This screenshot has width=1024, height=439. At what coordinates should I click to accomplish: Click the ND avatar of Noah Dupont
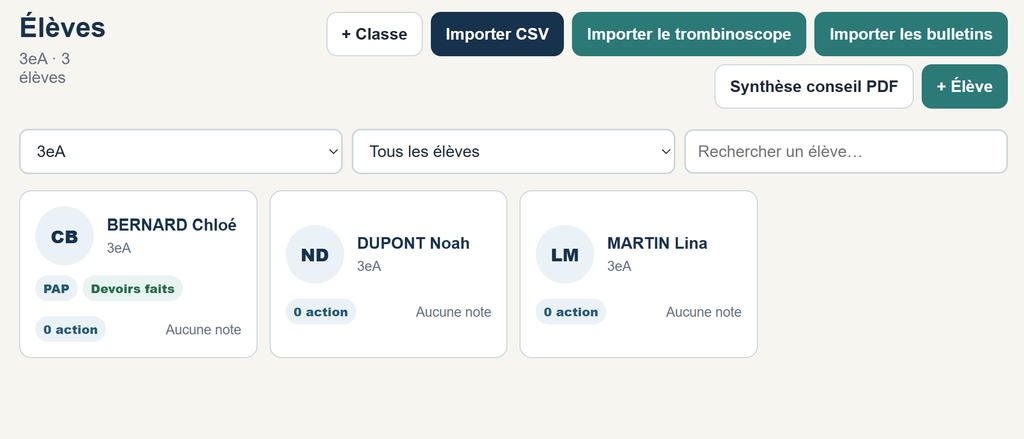[x=315, y=254]
